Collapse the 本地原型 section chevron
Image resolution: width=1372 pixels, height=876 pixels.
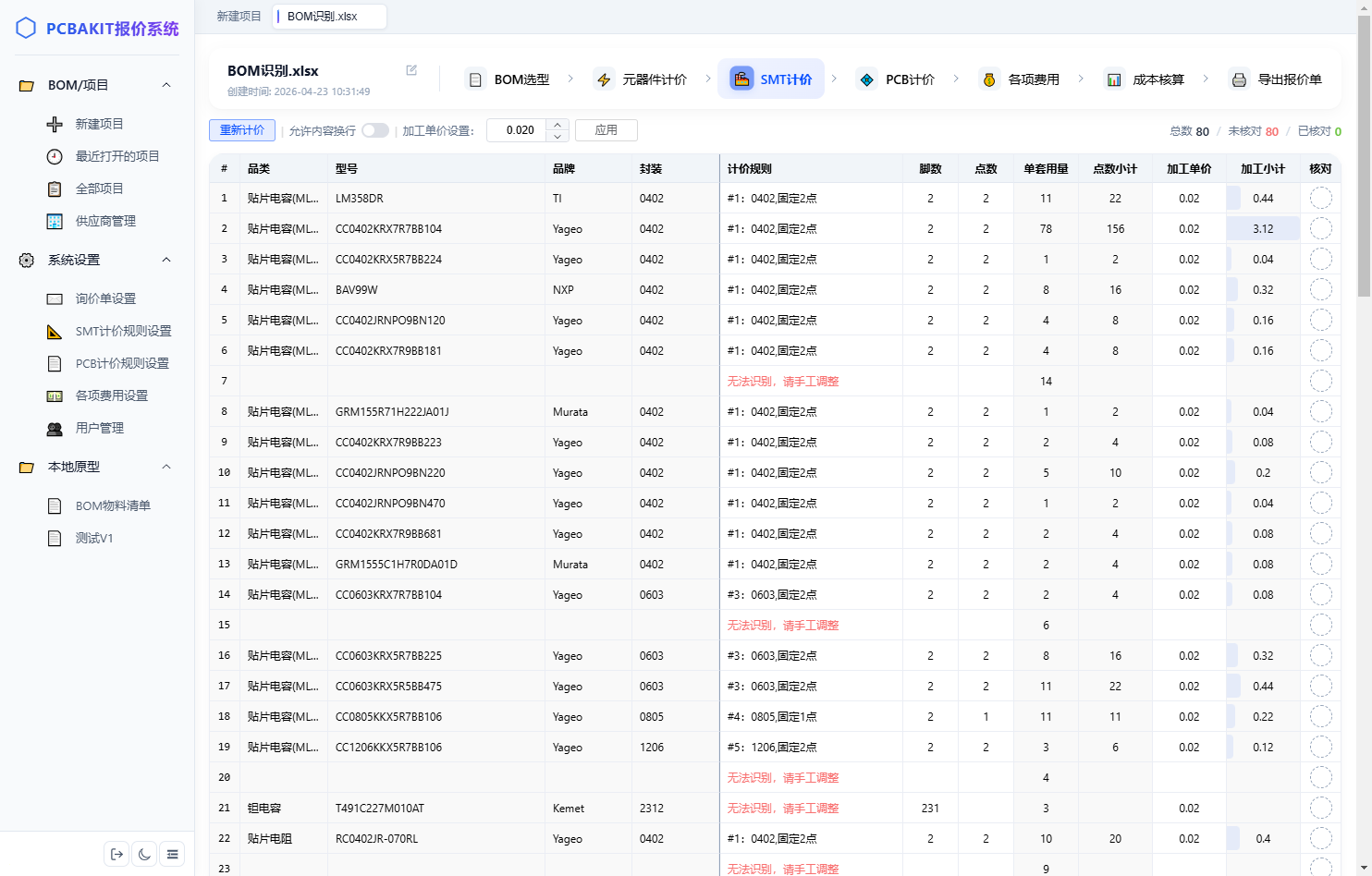point(166,467)
